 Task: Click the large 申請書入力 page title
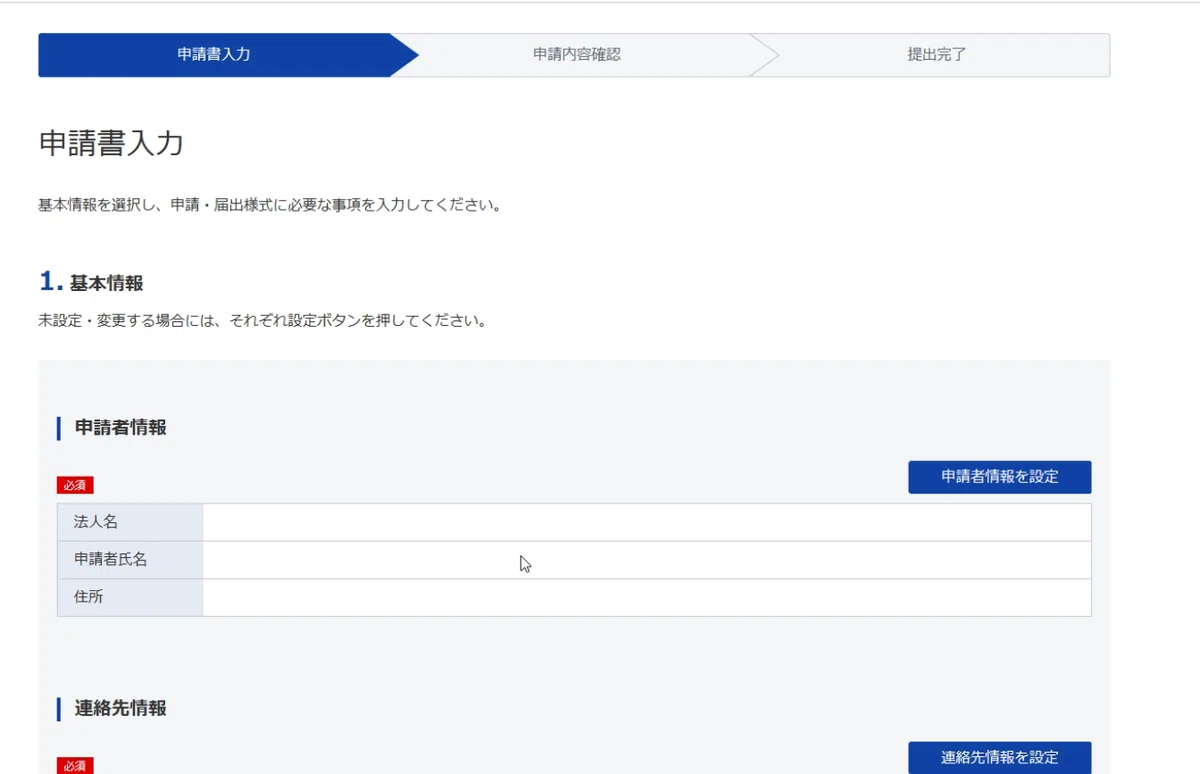point(111,143)
